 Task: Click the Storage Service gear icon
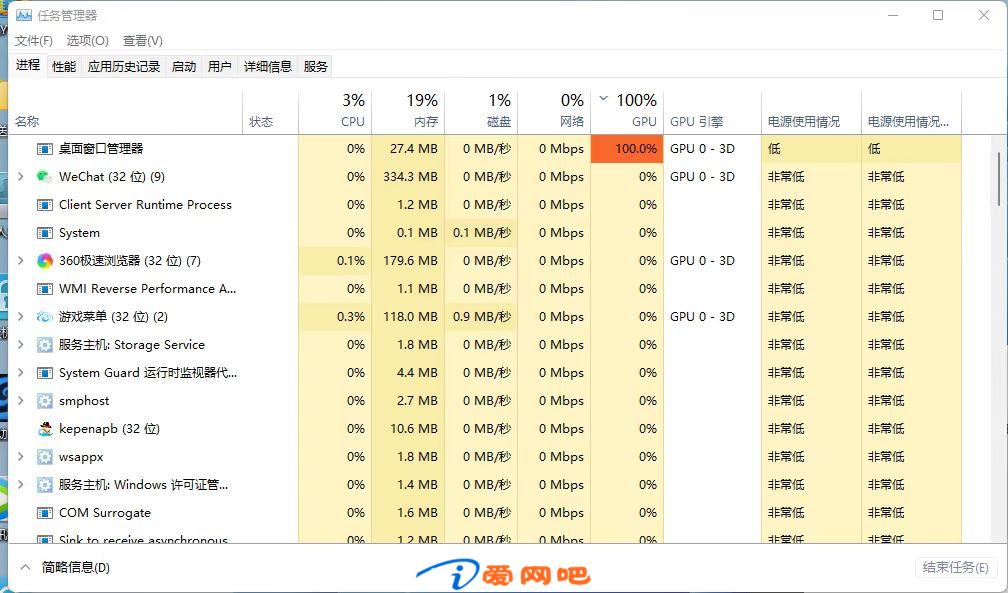pos(44,345)
